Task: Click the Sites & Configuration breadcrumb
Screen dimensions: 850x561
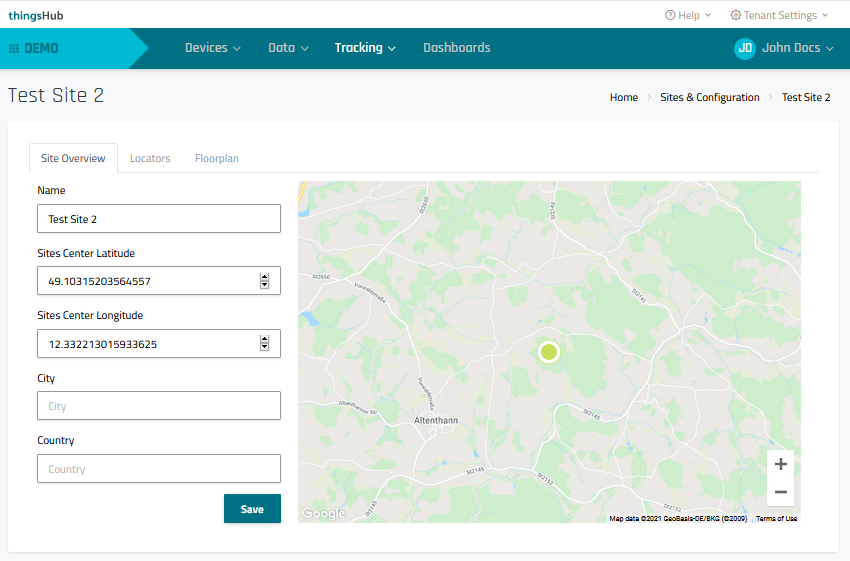Action: click(709, 97)
